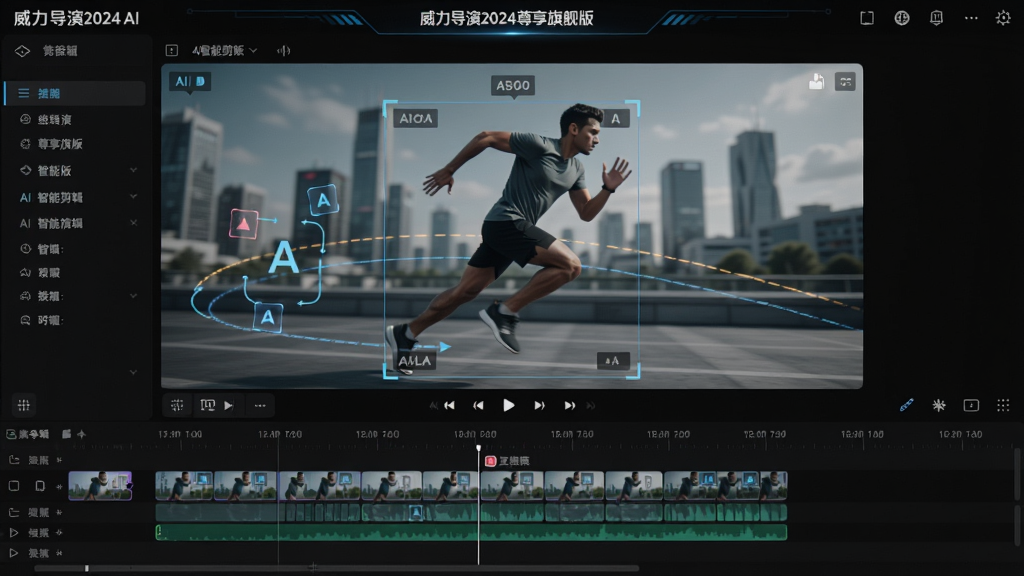Image resolution: width=1024 pixels, height=576 pixels.
Task: Expand the third track folder icon
Action: point(14,513)
